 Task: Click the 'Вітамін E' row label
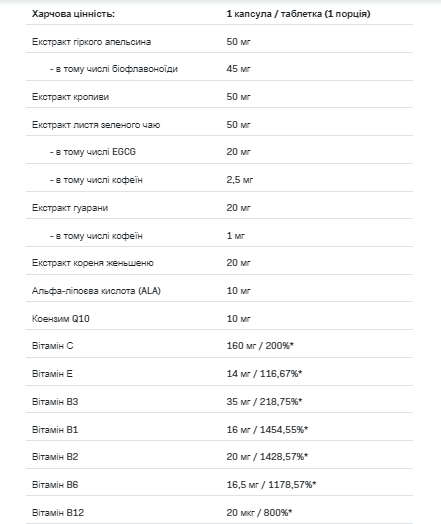click(x=52, y=374)
